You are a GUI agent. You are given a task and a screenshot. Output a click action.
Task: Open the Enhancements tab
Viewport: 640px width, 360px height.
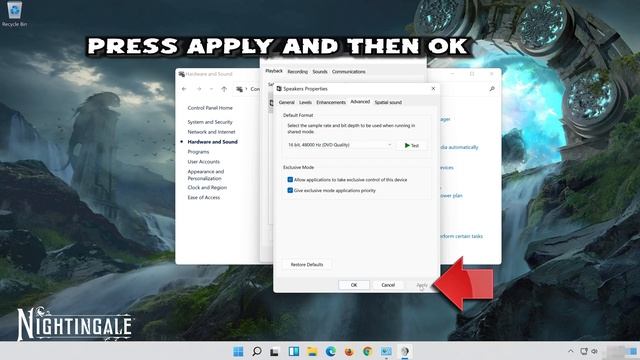tap(331, 102)
